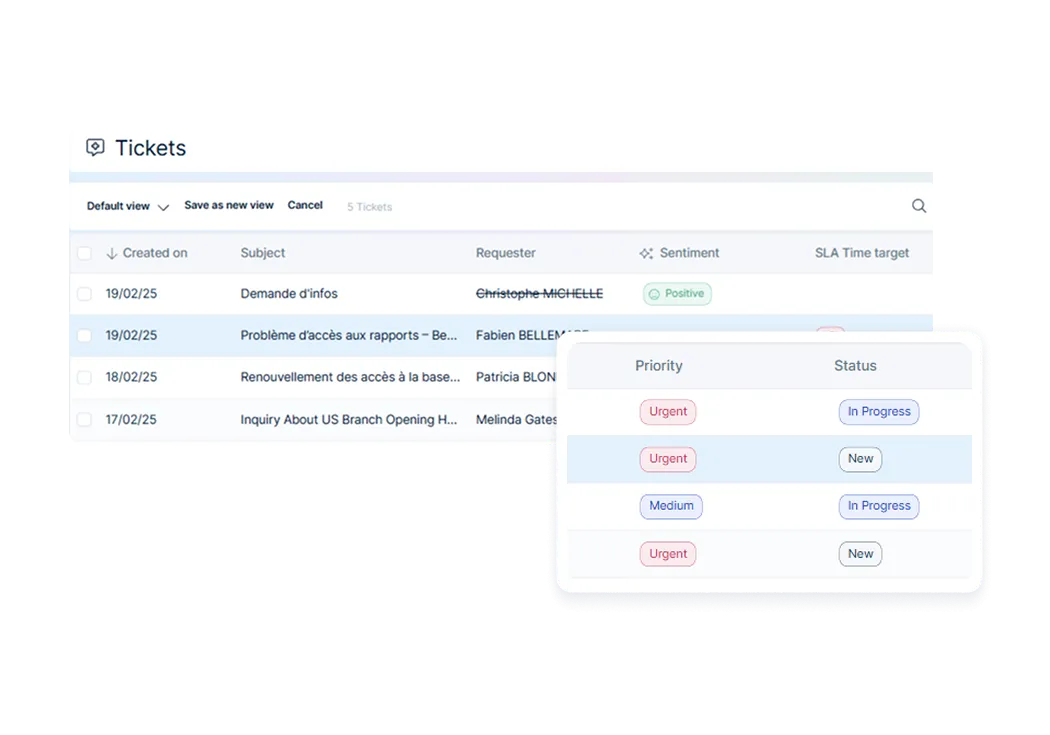The image size is (1050, 735).
Task: Open the Renouvellement des accès ticket
Action: click(350, 378)
